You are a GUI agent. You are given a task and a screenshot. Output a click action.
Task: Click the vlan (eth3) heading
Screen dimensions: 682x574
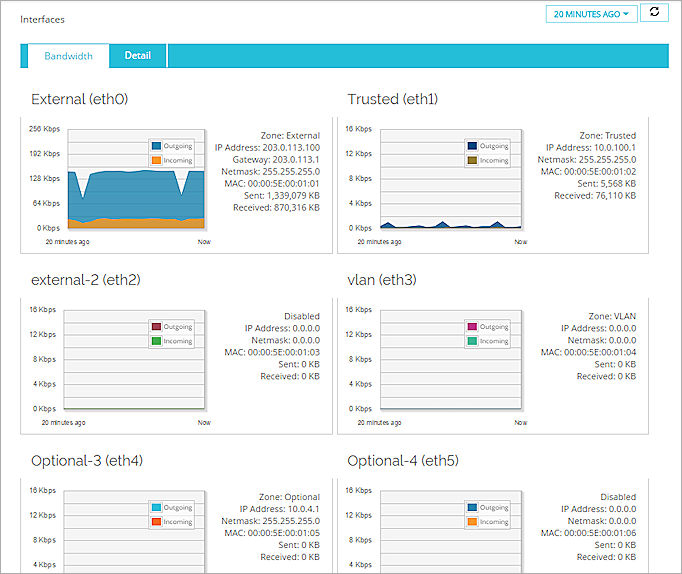tap(381, 280)
